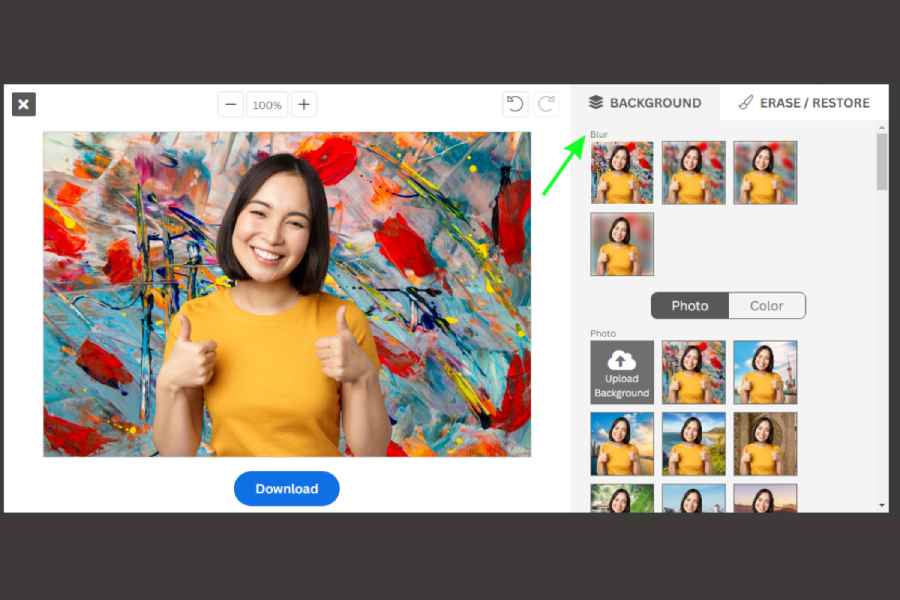Screen dimensions: 900x600
Task: Click the cloud upload icon
Action: 622,361
